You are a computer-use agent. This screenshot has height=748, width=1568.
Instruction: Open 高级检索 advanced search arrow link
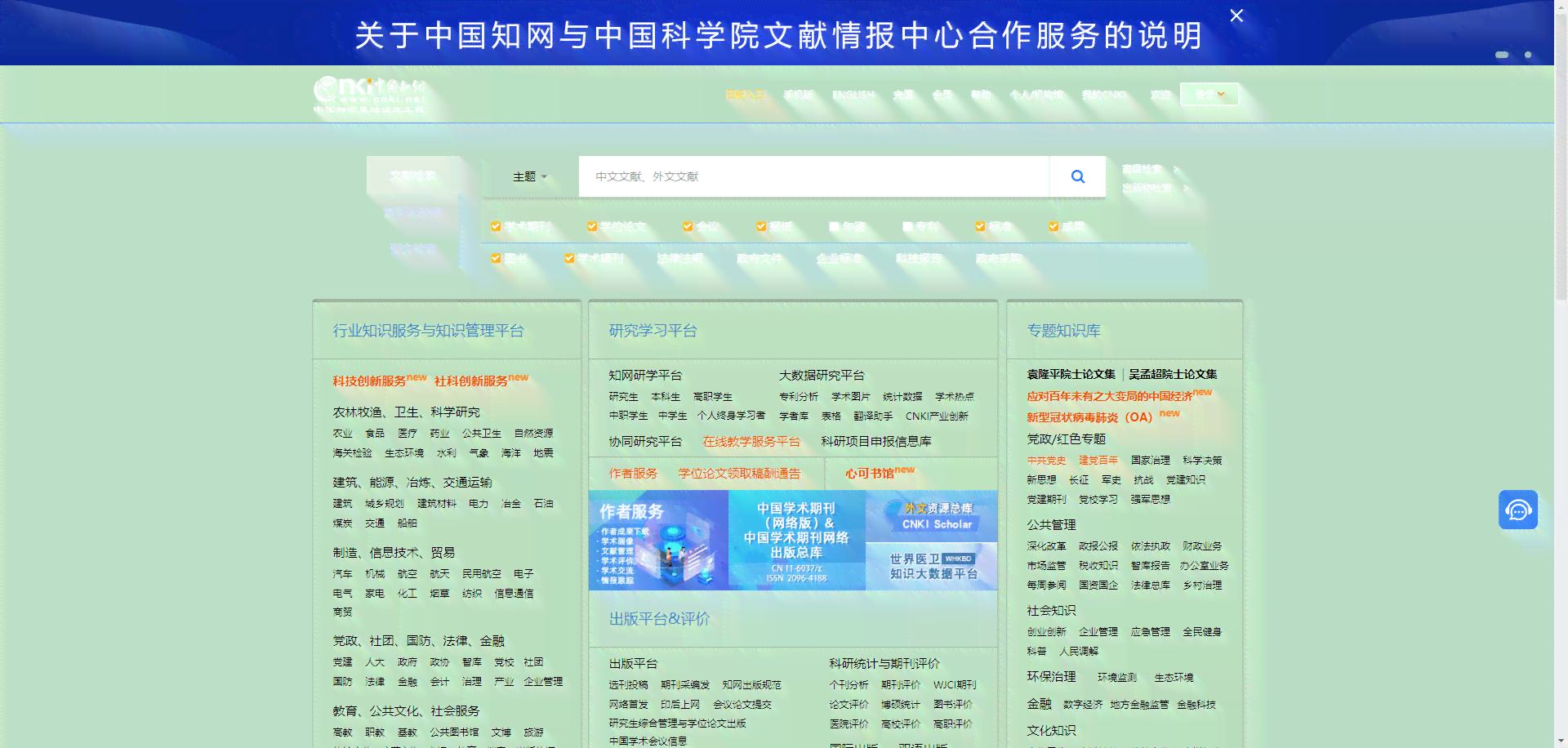tap(1151, 169)
